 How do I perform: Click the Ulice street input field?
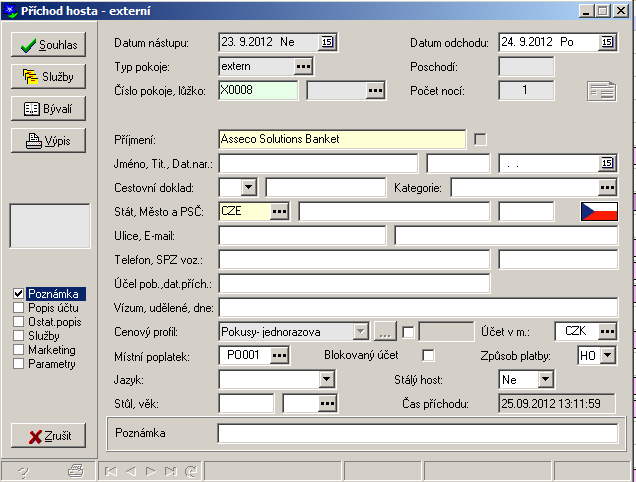[x=302, y=236]
